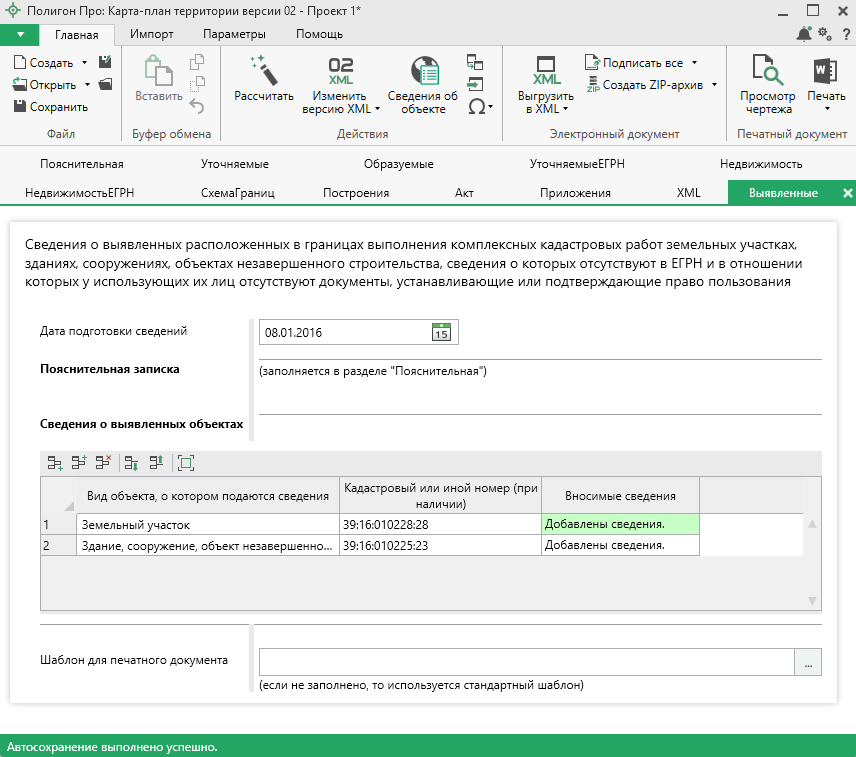Click the move row down icon
Viewport: 856px width, 757px height.
(x=130, y=462)
